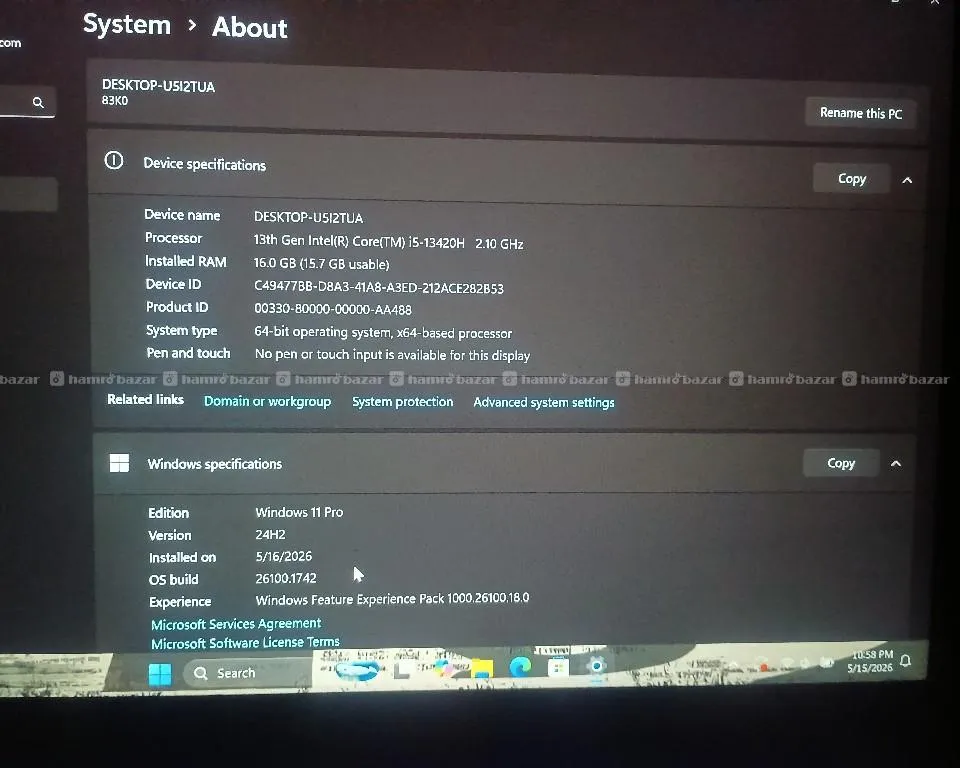Open File Explorer from the taskbar
This screenshot has height=768, width=960.
pos(481,667)
